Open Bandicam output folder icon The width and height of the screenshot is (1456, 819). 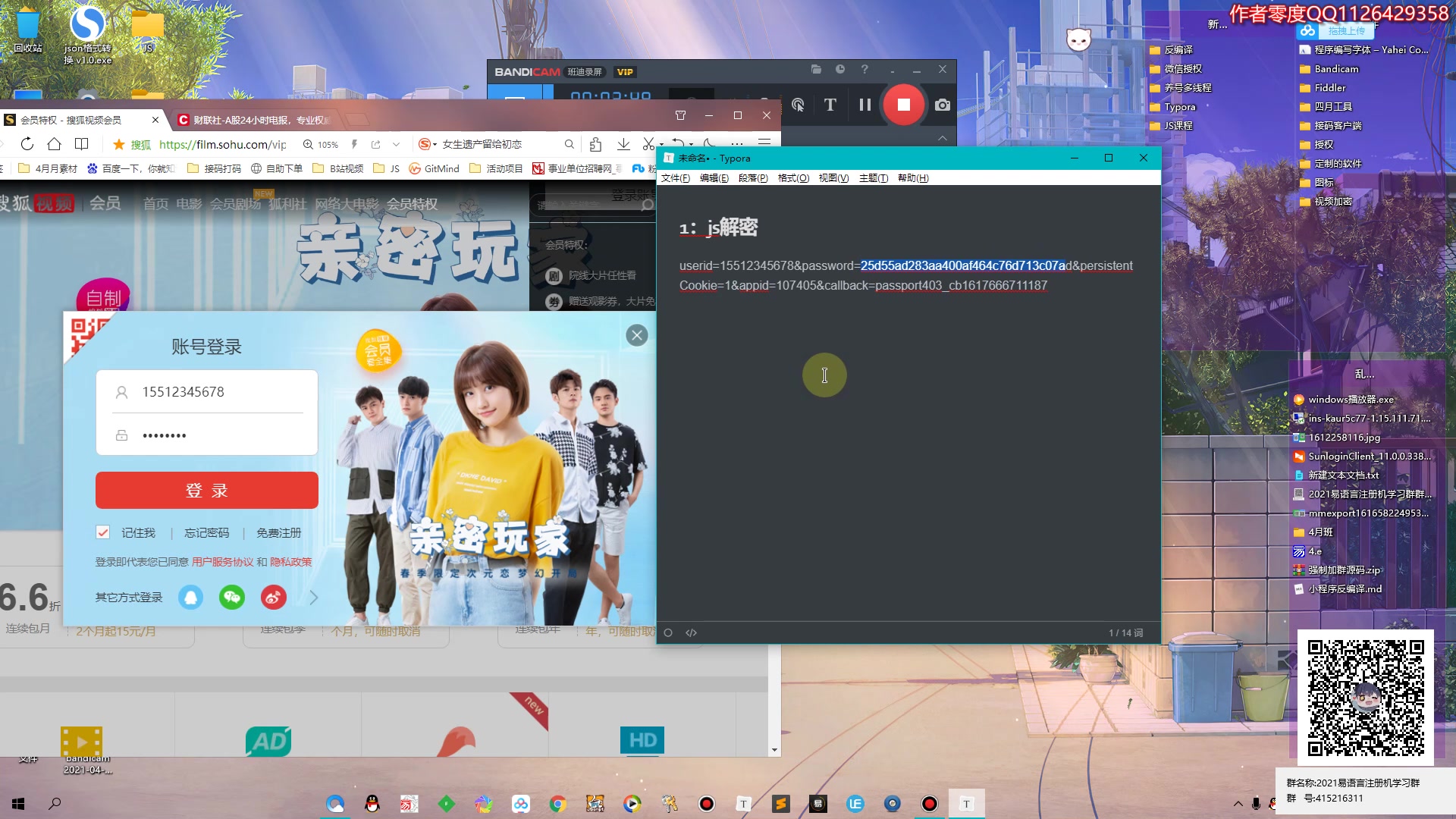pyautogui.click(x=816, y=69)
